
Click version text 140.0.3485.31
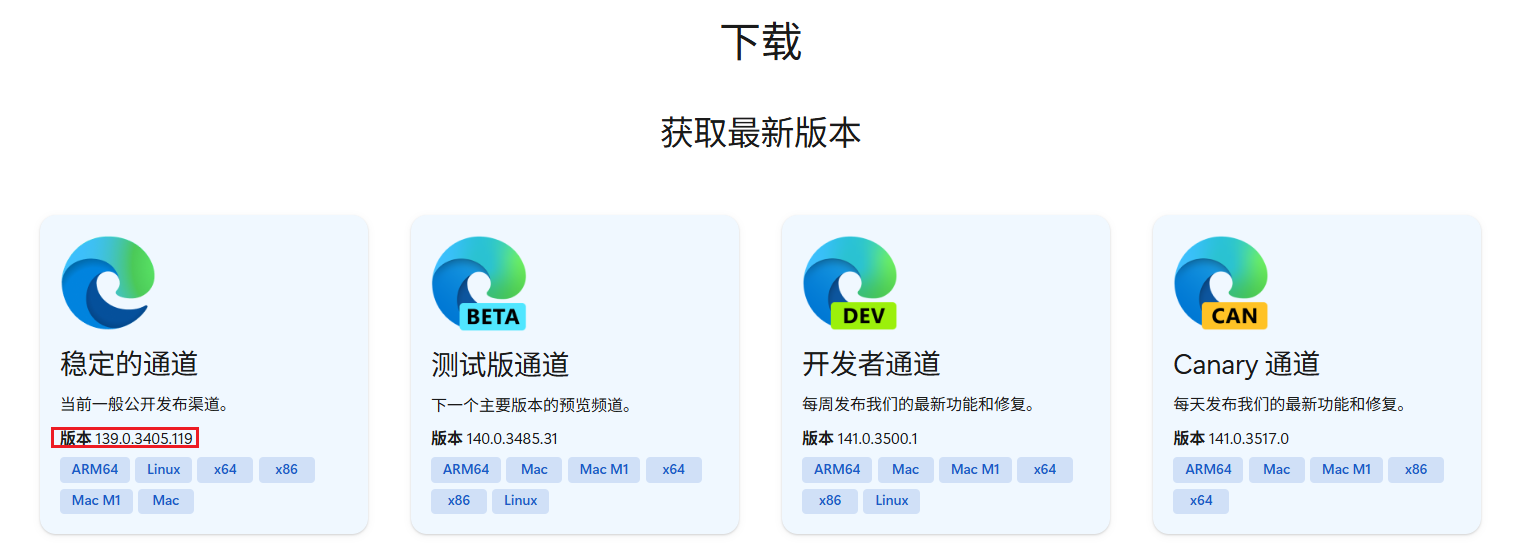[512, 438]
